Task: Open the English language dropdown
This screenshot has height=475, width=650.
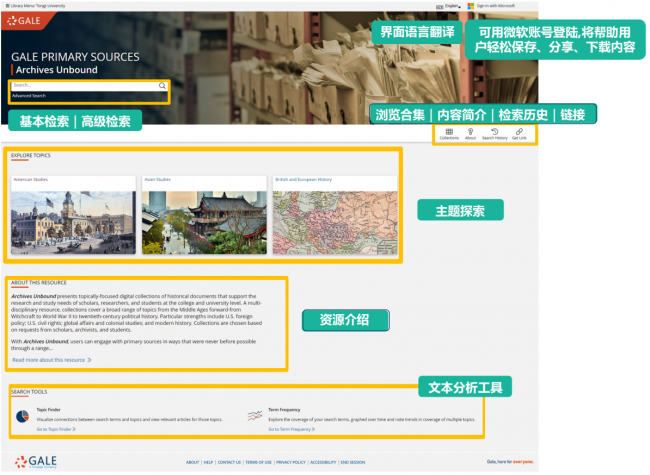Action: pos(452,5)
